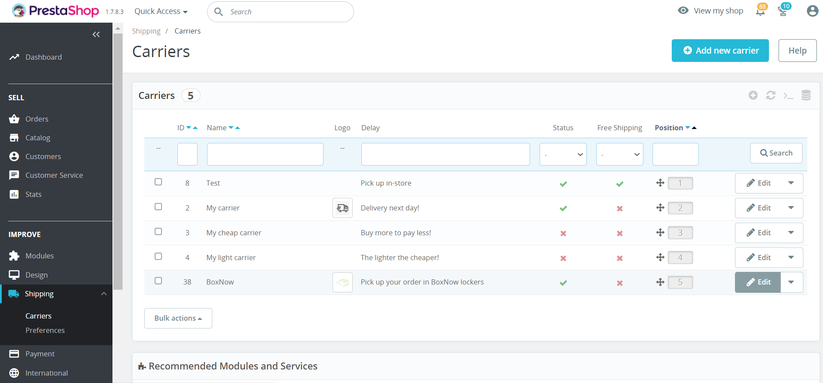Expand the Bulk actions dropdown
This screenshot has width=823, height=383.
click(x=178, y=318)
